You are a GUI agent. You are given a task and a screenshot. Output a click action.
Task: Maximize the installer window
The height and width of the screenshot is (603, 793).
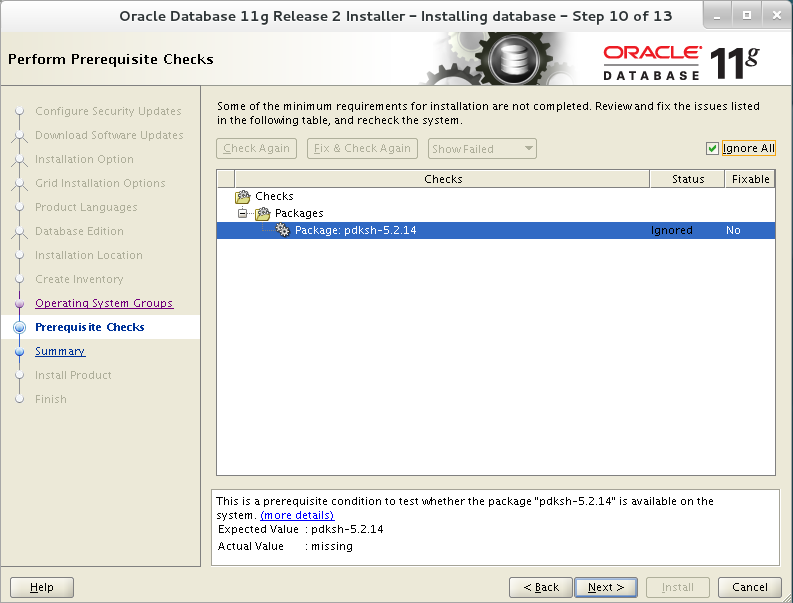coord(746,16)
